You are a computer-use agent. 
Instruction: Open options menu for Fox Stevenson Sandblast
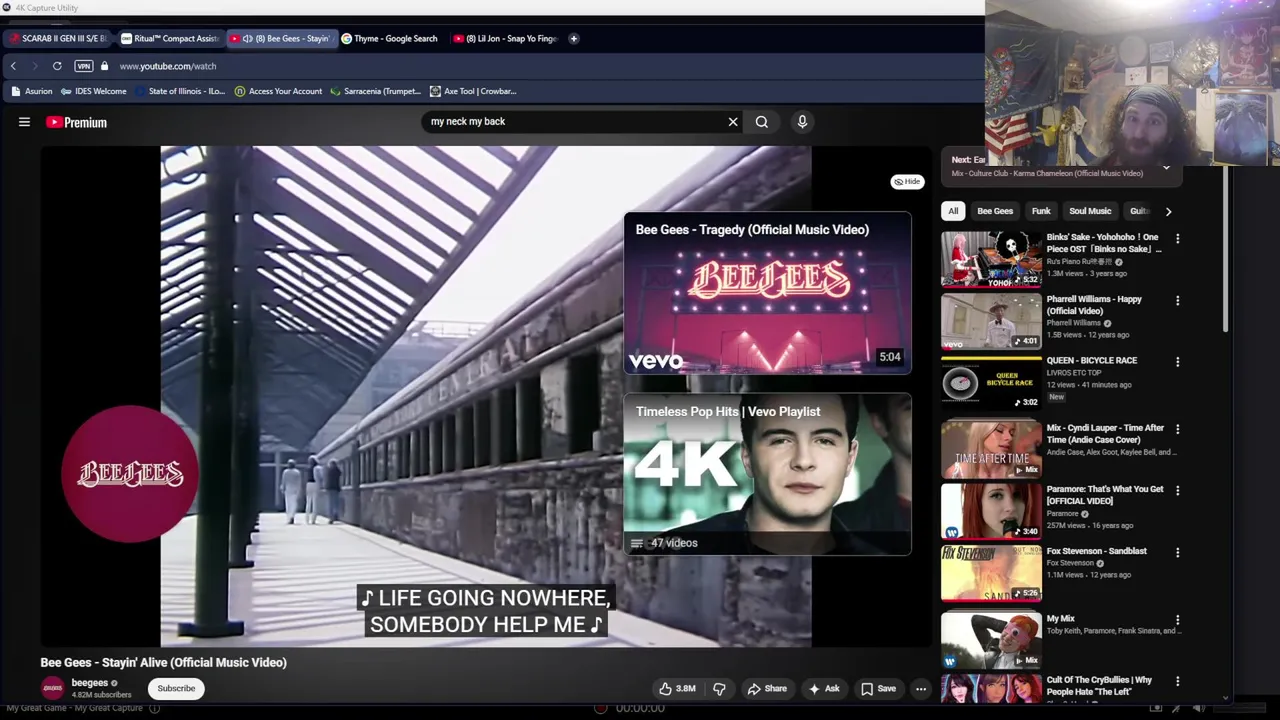click(1177, 552)
